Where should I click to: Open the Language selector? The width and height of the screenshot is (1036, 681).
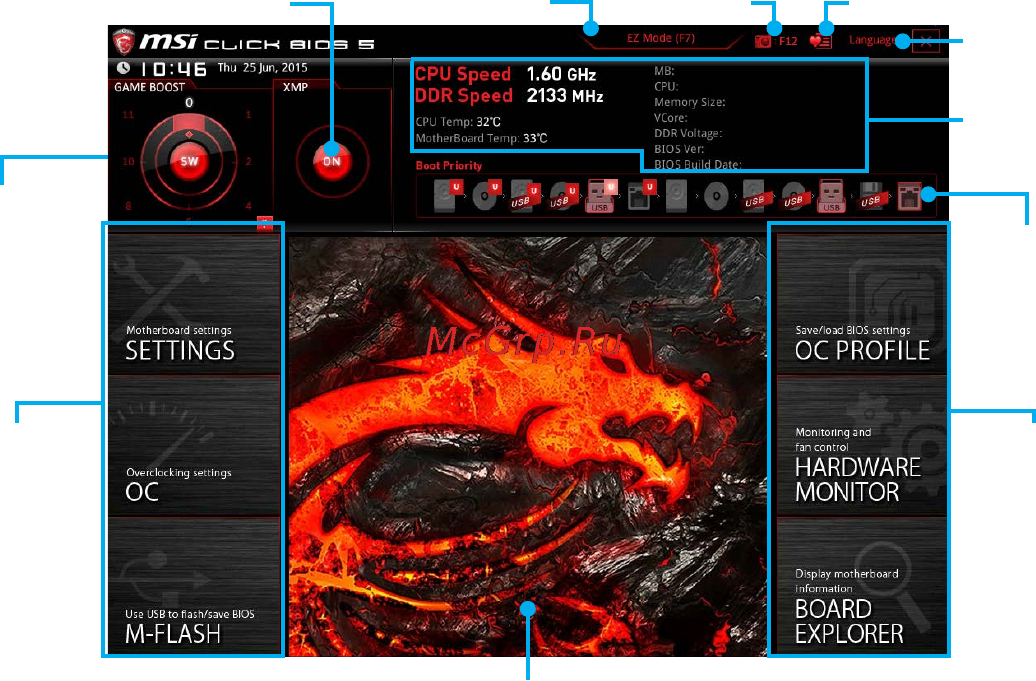pyautogui.click(x=873, y=40)
